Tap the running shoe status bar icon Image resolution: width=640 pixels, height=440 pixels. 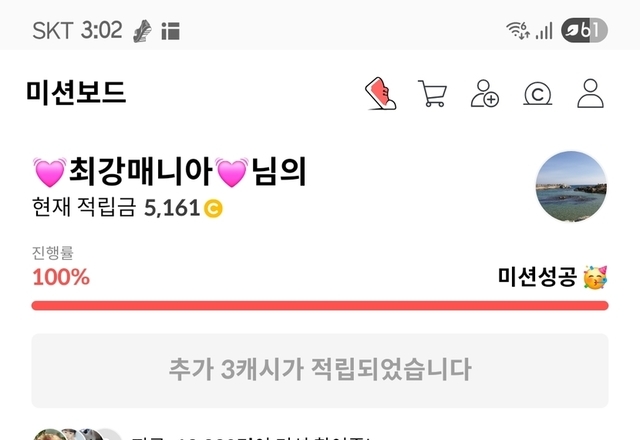[x=143, y=31]
